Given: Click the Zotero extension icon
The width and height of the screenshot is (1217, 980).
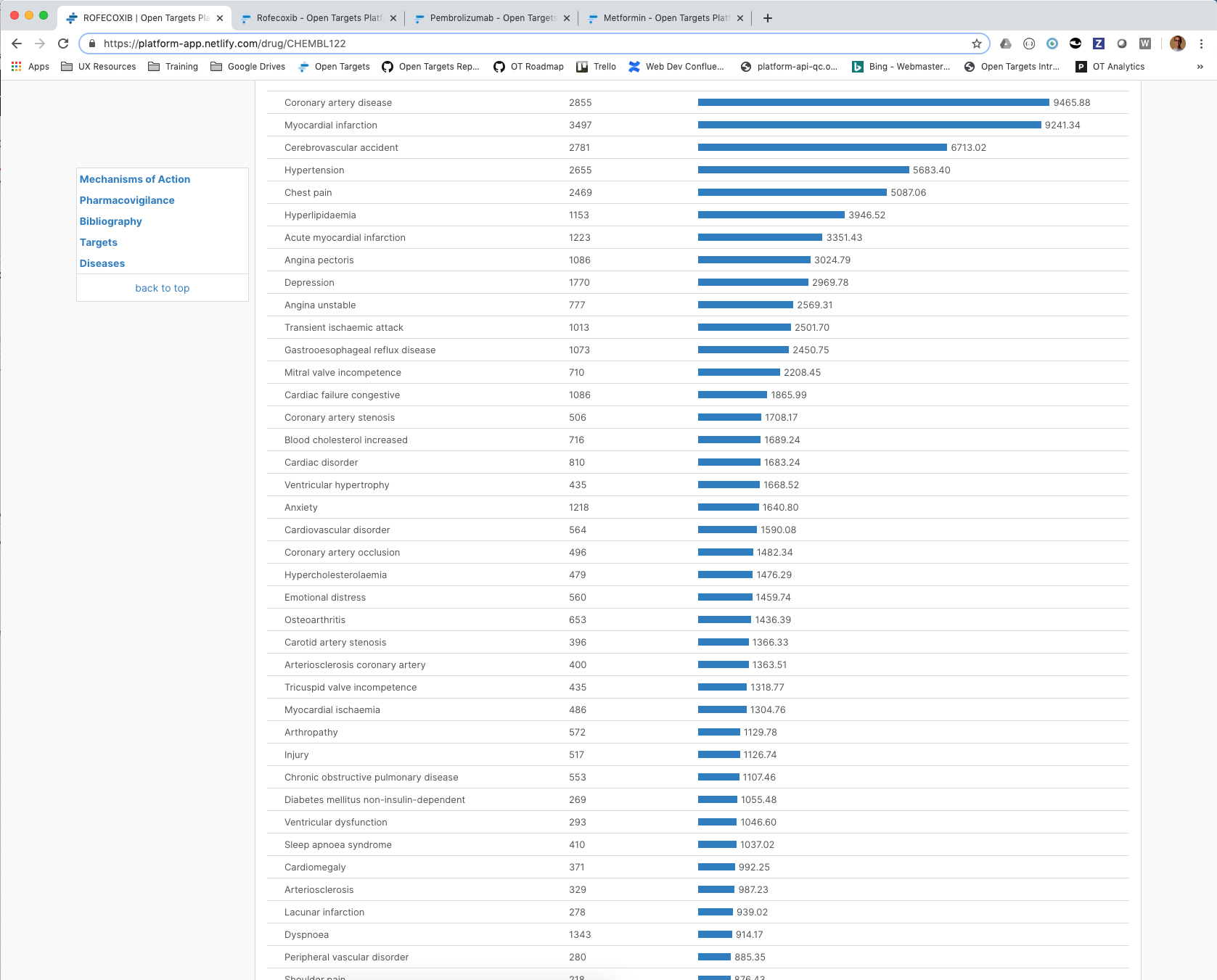Looking at the screenshot, I should click(1098, 44).
